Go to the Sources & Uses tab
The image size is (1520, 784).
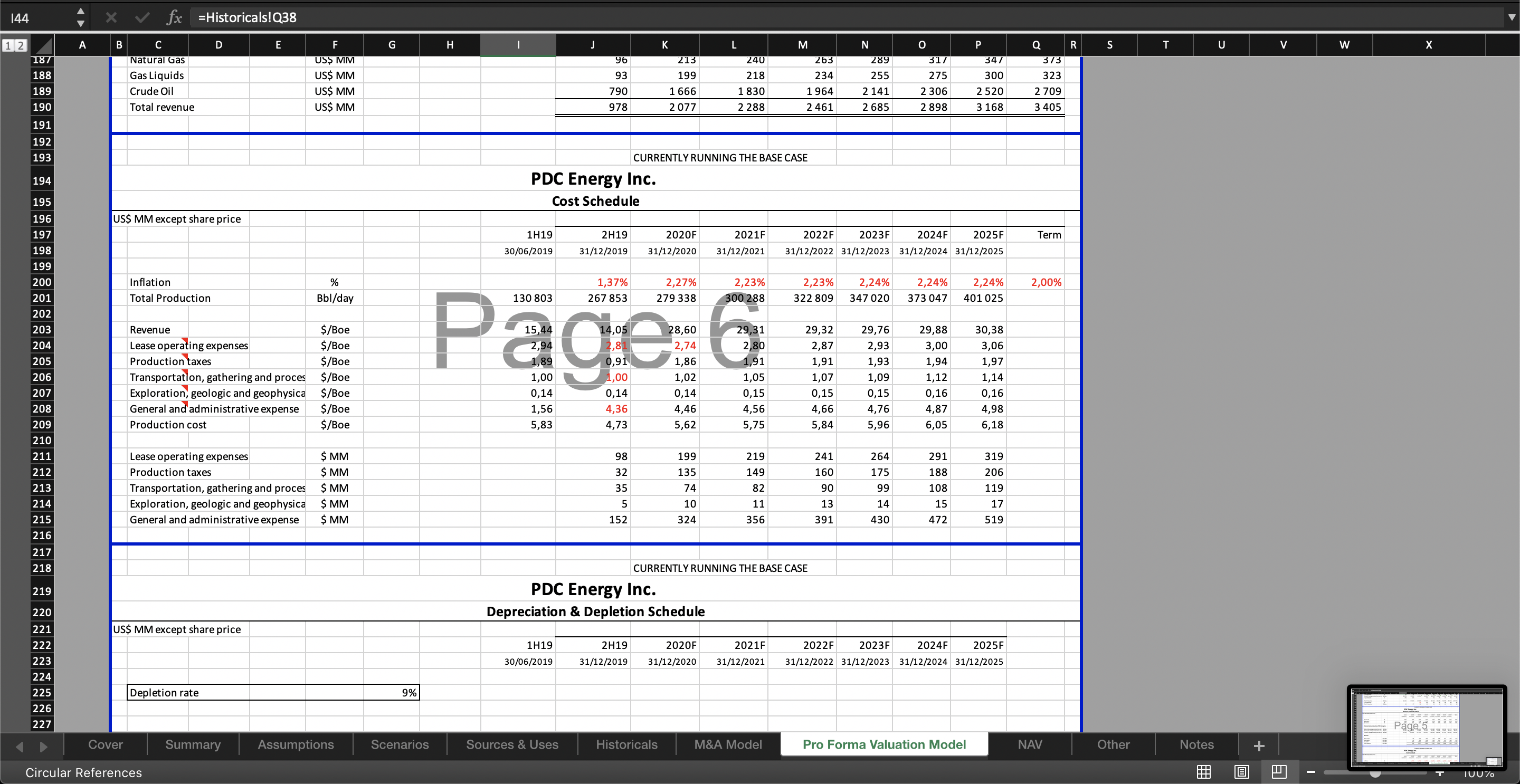pyautogui.click(x=512, y=744)
